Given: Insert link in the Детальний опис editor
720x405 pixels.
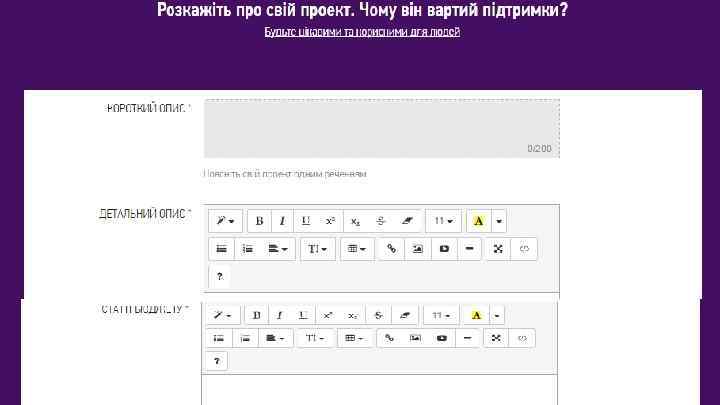Looking at the screenshot, I should click(391, 249).
